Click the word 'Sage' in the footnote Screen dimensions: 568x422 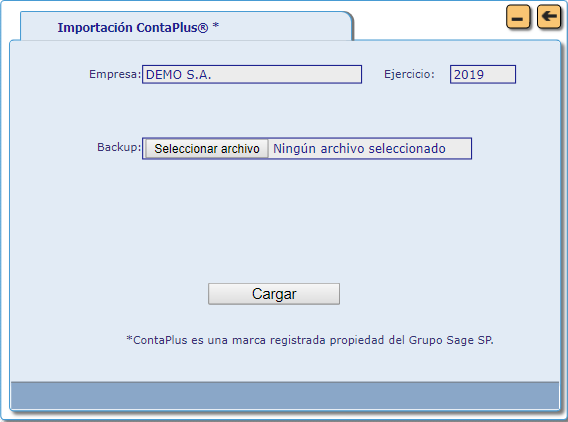[460, 340]
